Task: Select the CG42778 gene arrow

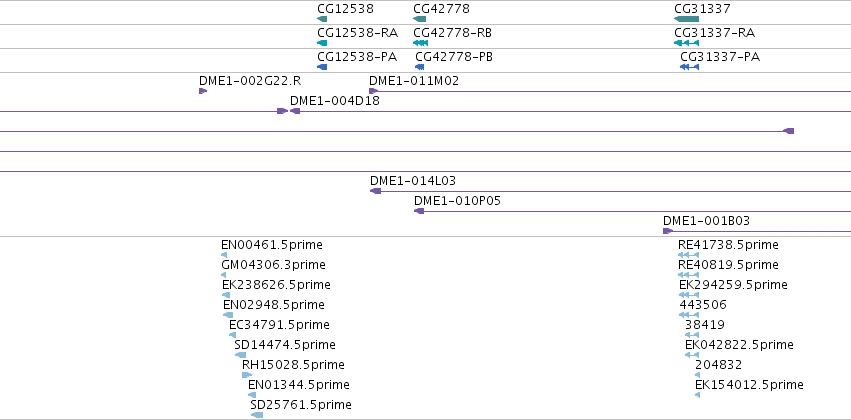Action: point(420,19)
